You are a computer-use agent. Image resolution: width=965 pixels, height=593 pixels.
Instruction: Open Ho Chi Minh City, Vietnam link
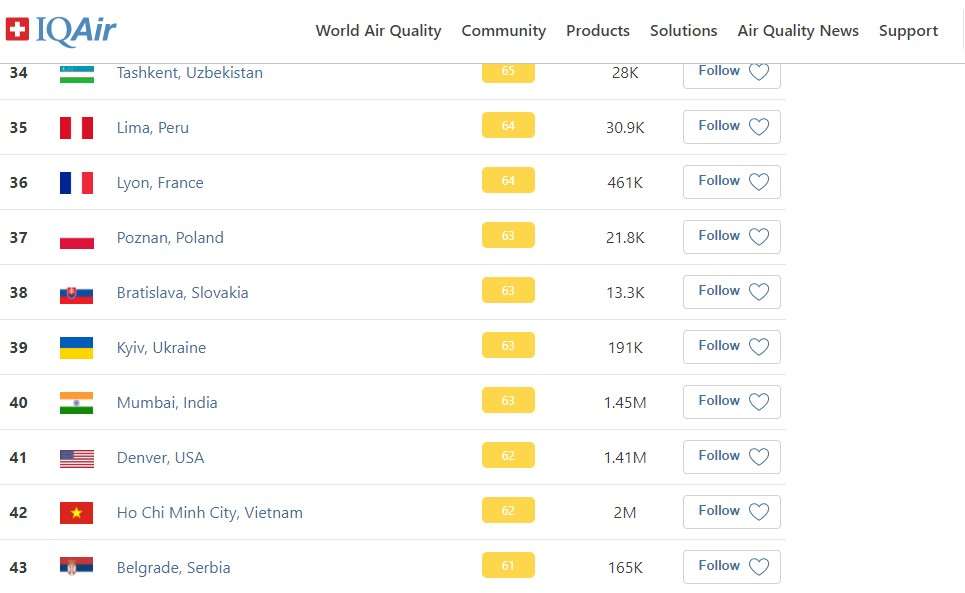209,513
